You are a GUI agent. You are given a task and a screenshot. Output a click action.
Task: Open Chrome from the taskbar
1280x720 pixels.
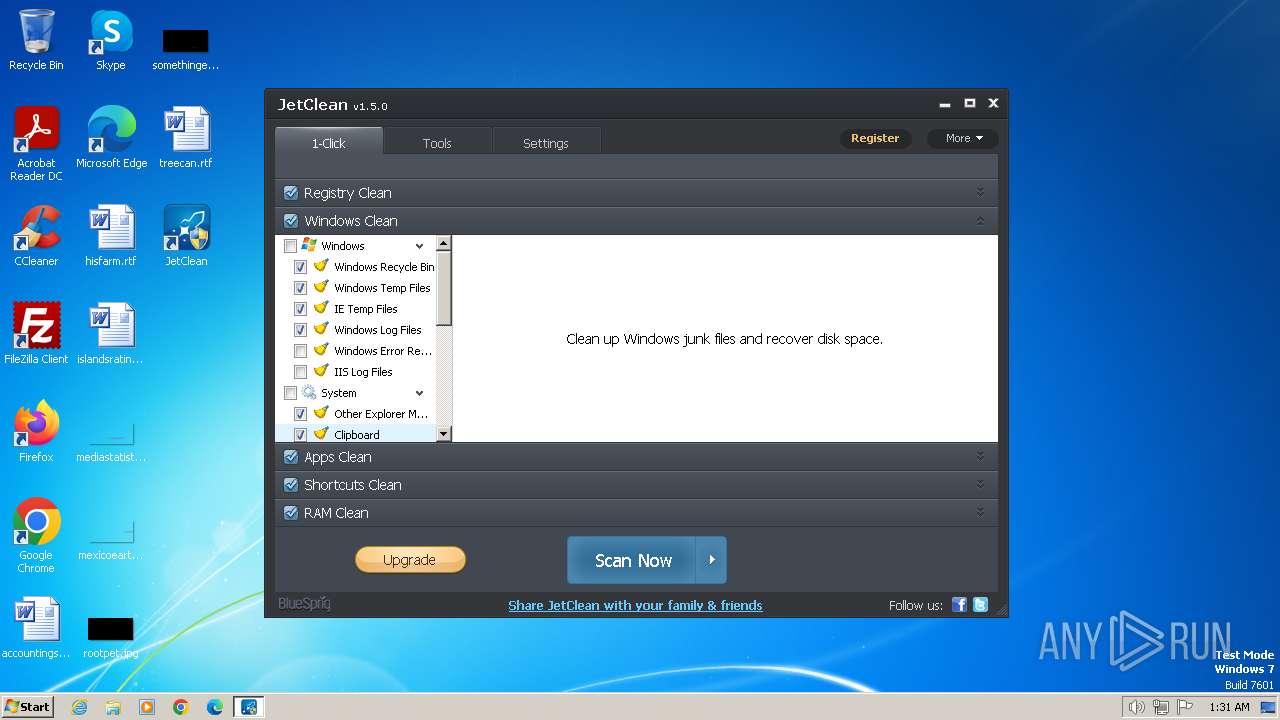(181, 707)
